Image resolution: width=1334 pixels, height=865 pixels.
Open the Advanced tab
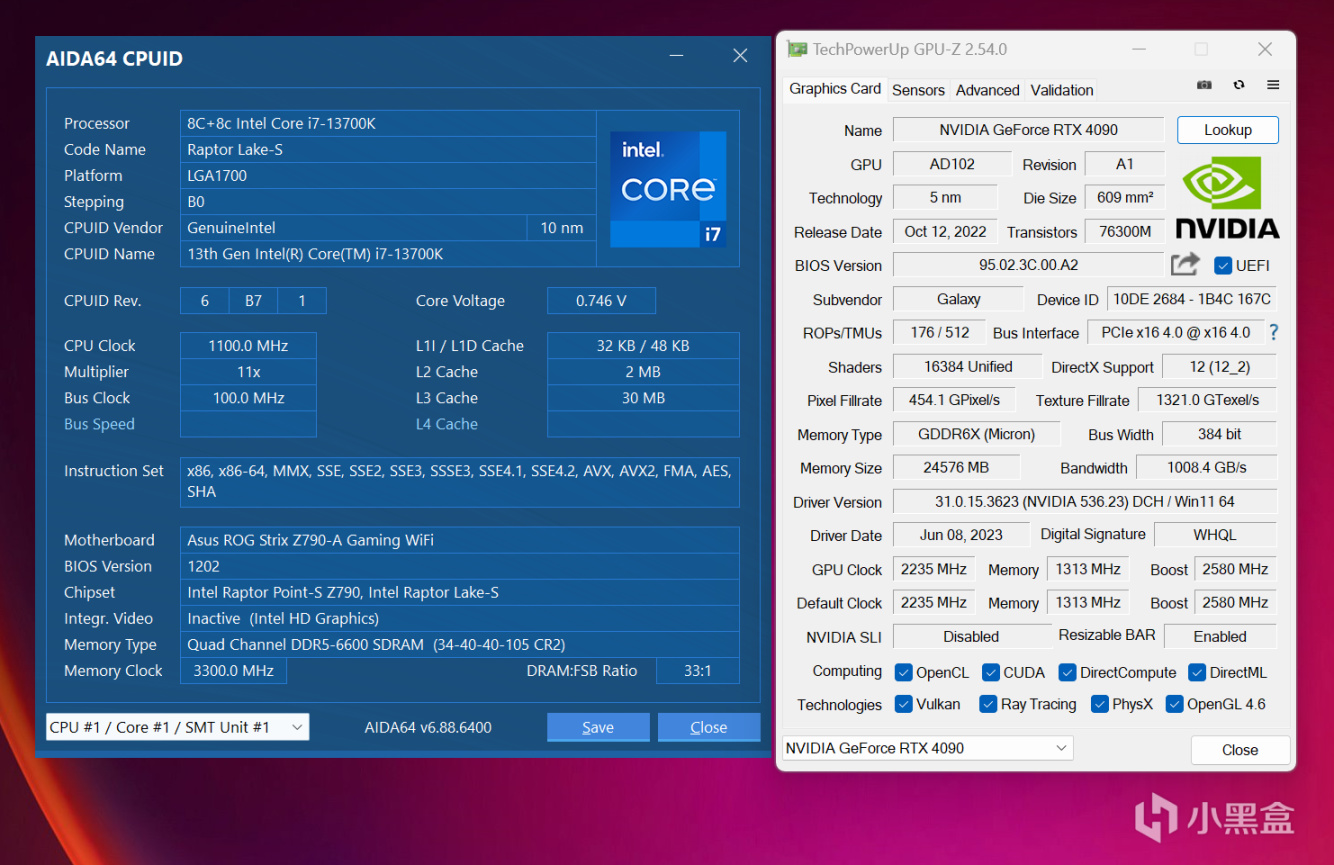987,90
